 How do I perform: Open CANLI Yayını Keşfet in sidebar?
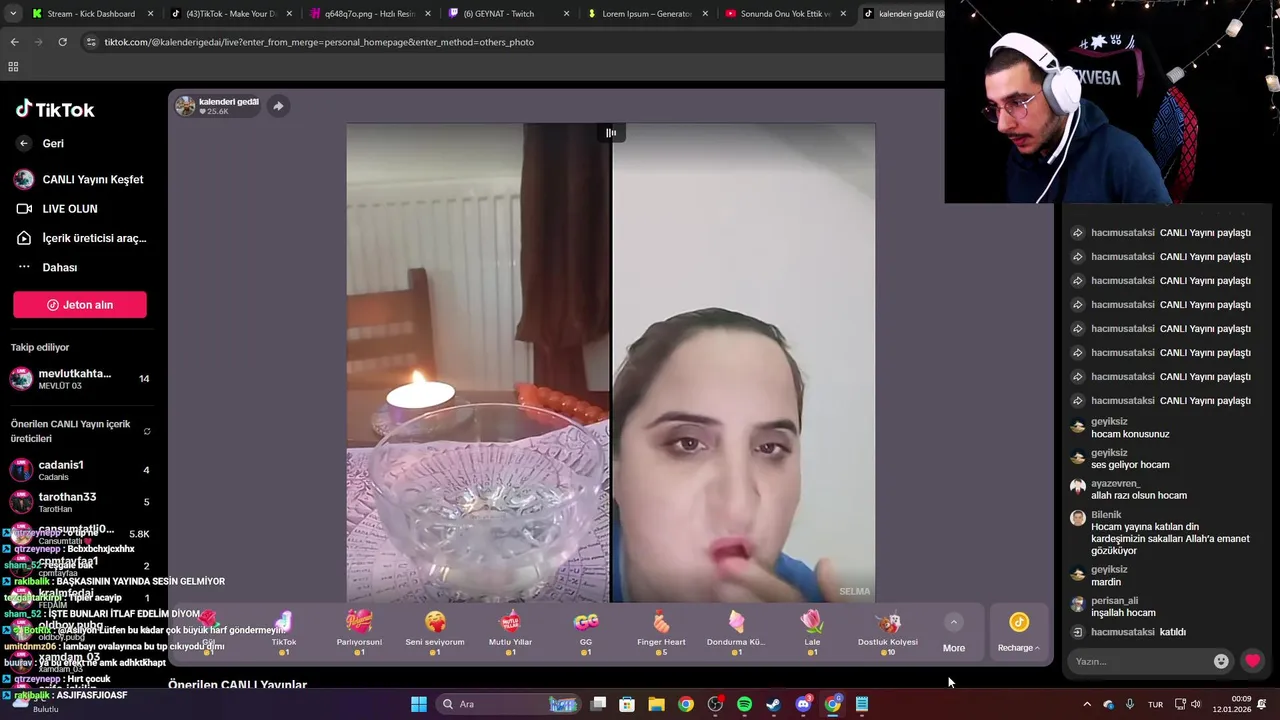(79, 179)
